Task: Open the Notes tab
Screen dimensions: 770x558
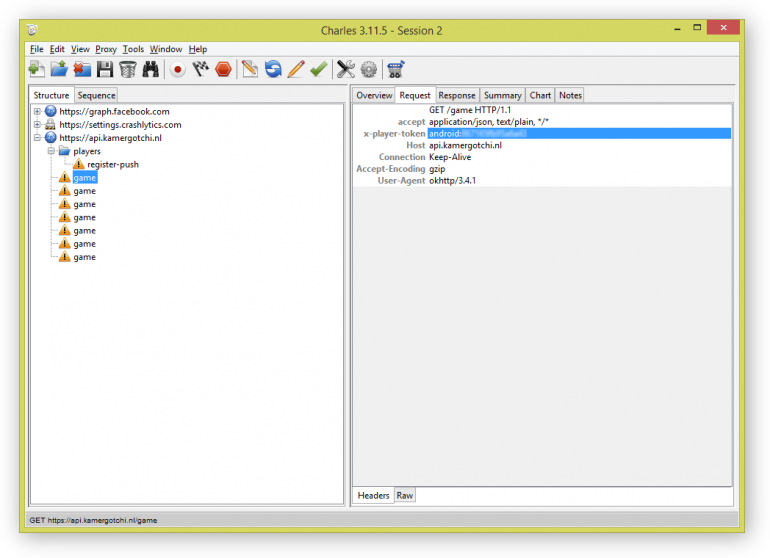Action: (x=570, y=95)
